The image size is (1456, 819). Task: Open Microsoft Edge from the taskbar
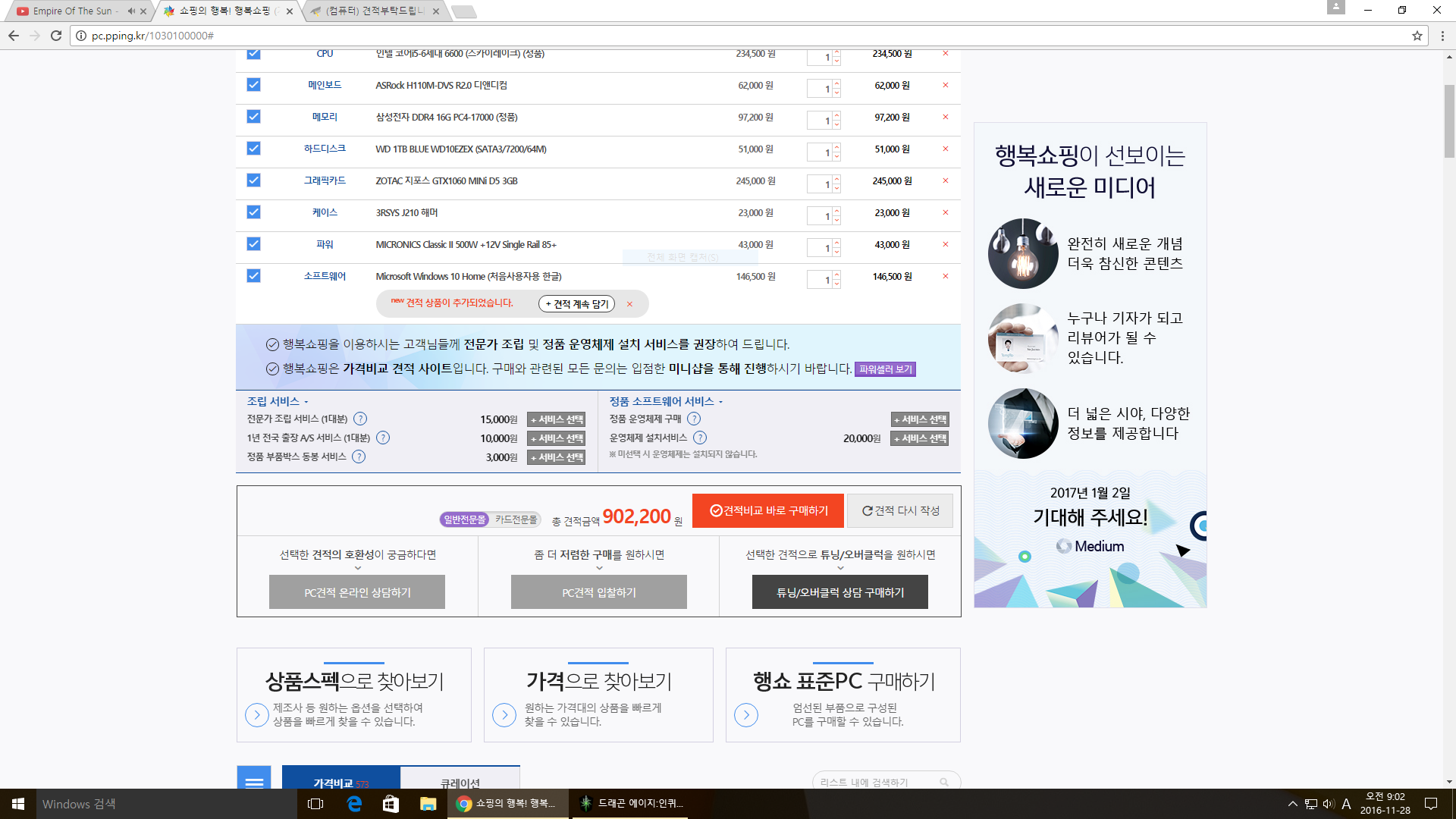coord(354,804)
